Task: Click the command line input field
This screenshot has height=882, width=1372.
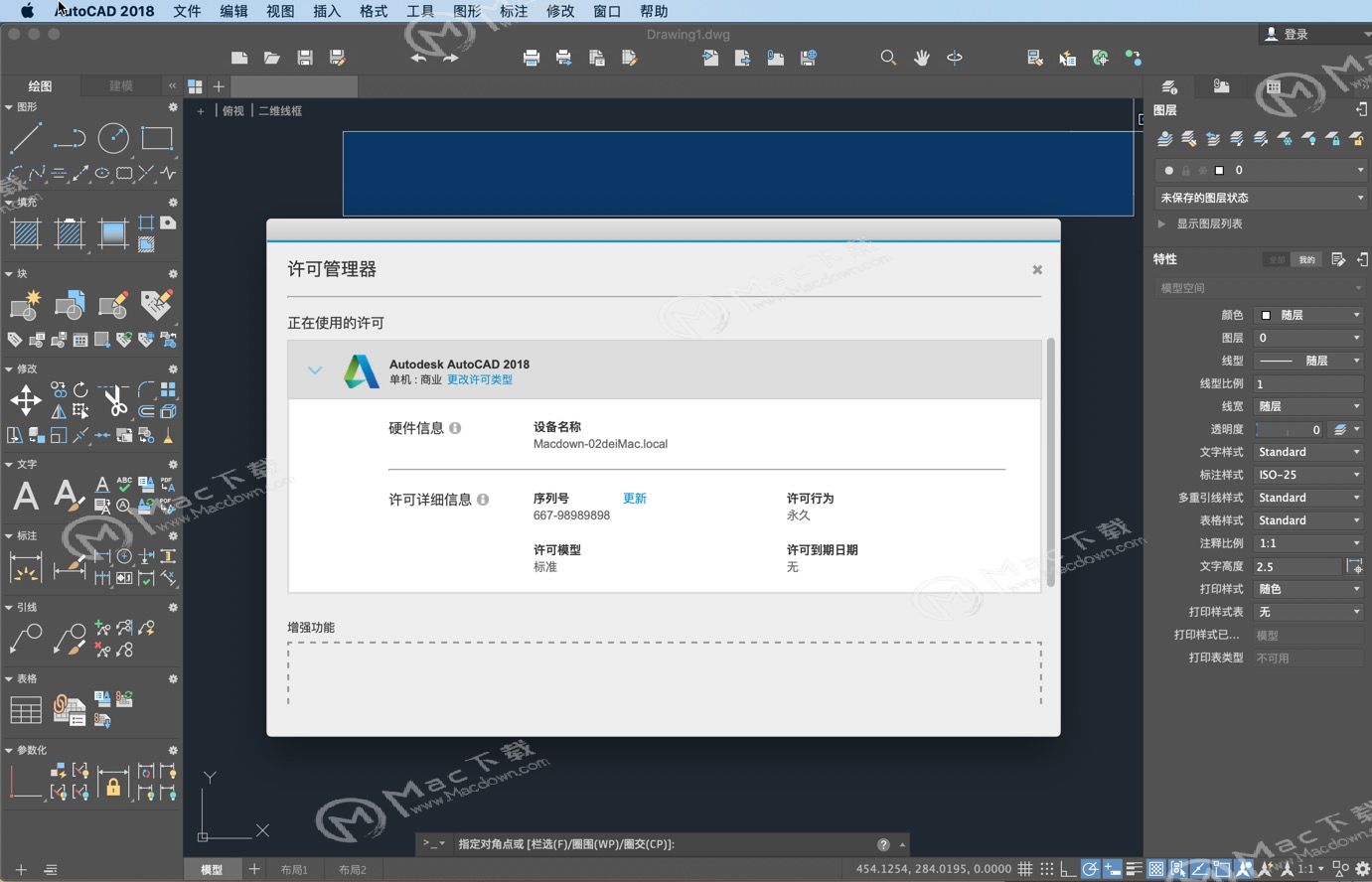Action: click(664, 844)
